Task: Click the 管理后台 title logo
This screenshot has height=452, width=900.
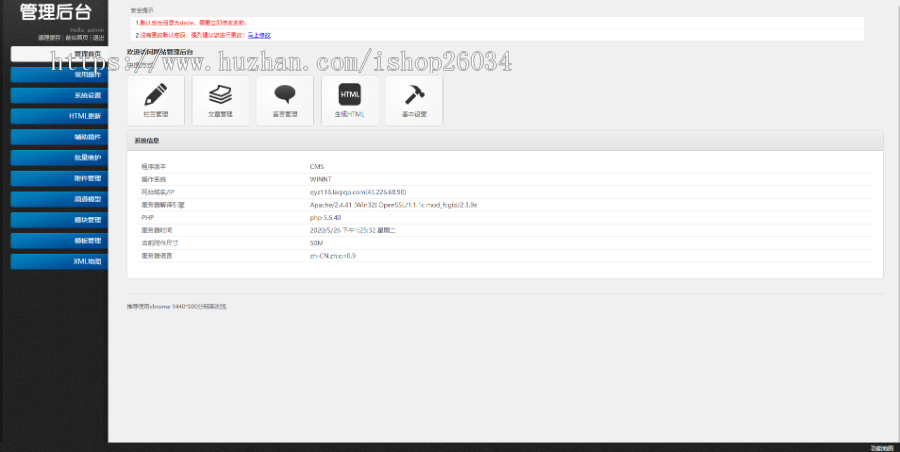Action: pyautogui.click(x=56, y=11)
